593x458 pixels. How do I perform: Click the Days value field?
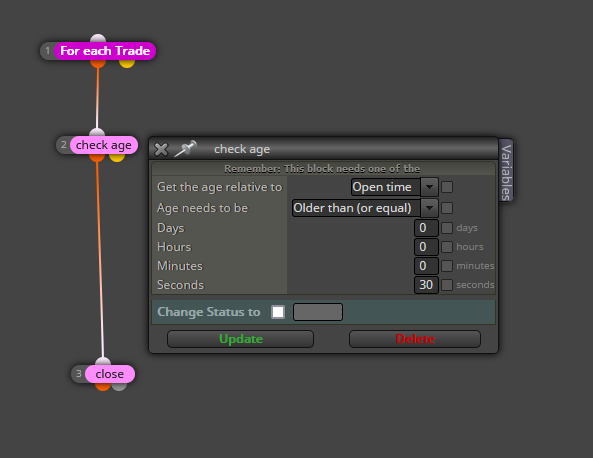click(x=426, y=228)
